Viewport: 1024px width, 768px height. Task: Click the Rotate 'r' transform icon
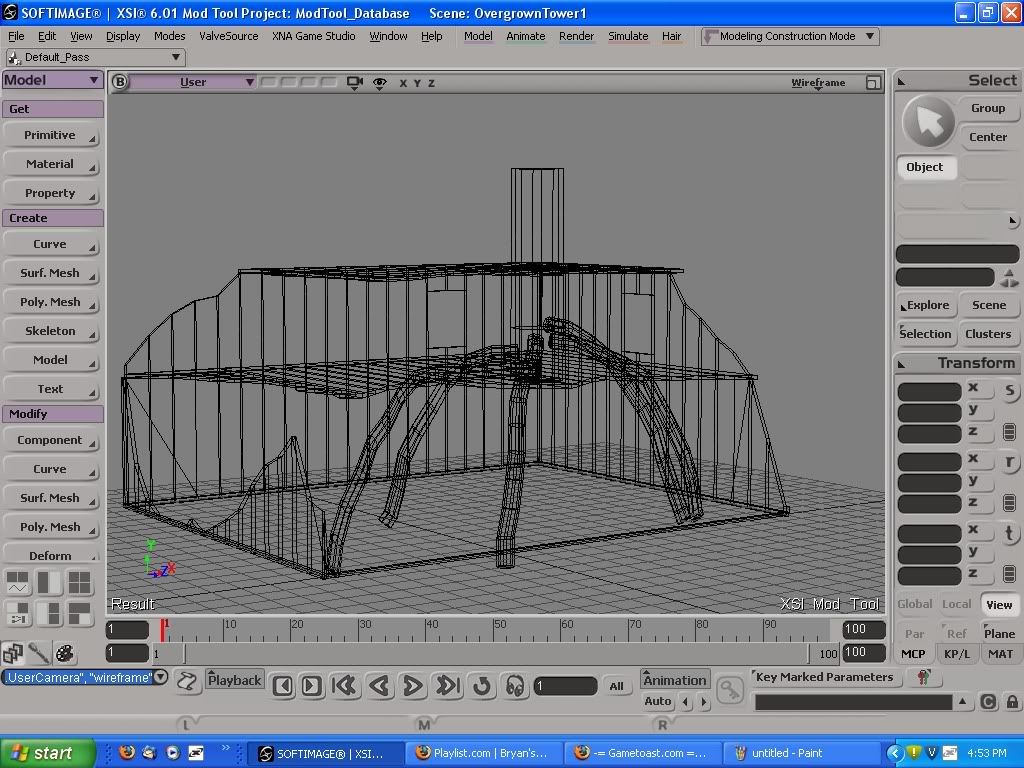[1010, 462]
